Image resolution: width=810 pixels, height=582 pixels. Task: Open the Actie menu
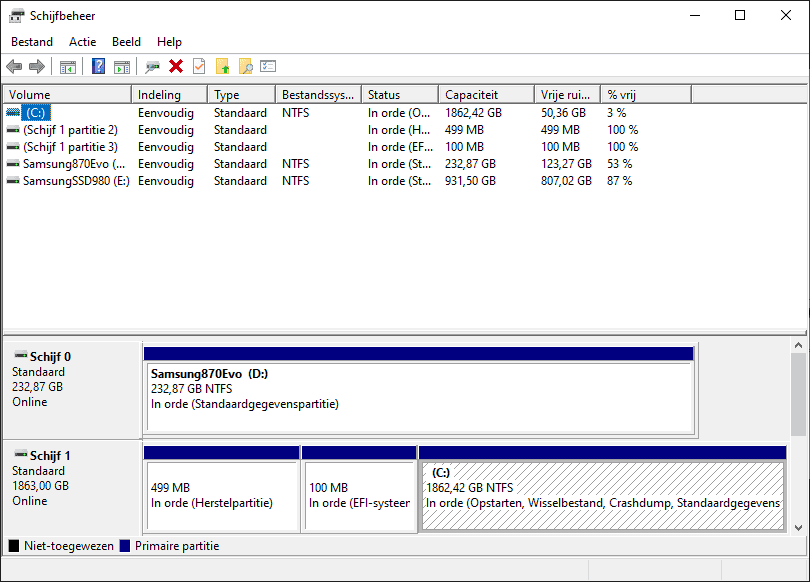[x=83, y=42]
